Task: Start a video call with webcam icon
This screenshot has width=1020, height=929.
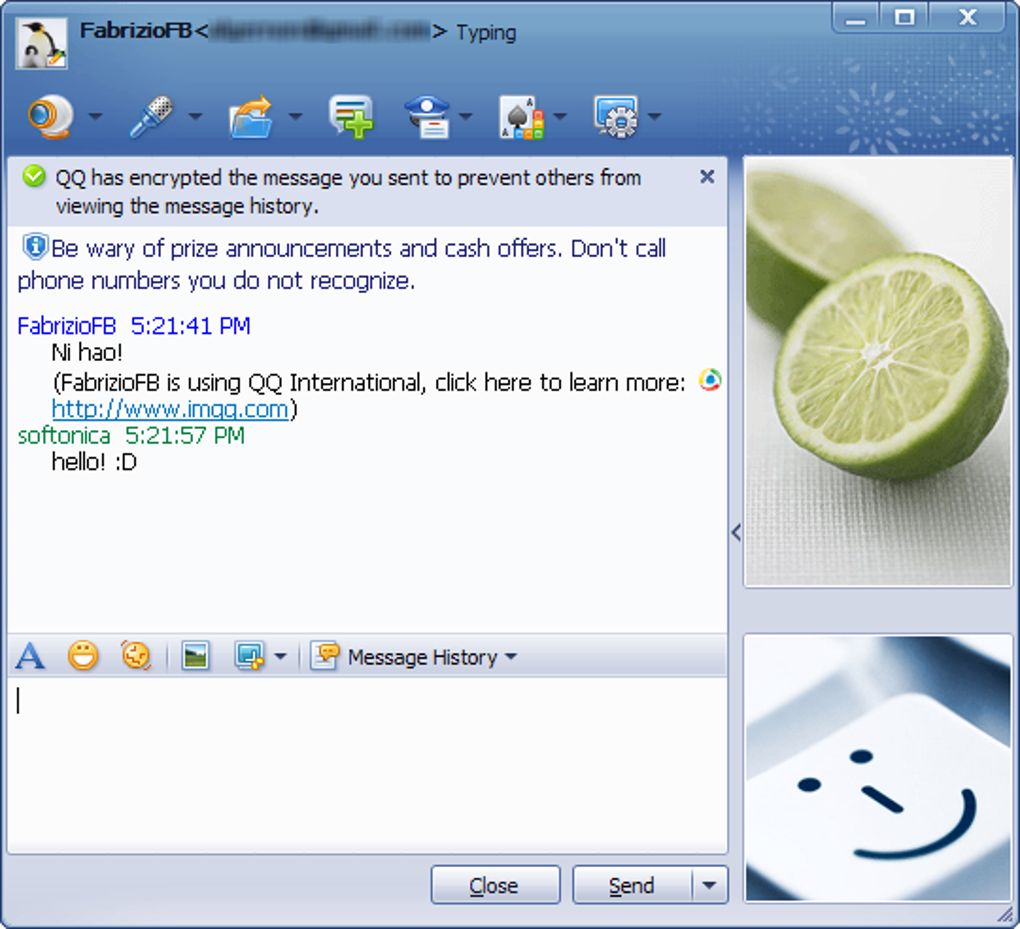Action: coord(50,116)
